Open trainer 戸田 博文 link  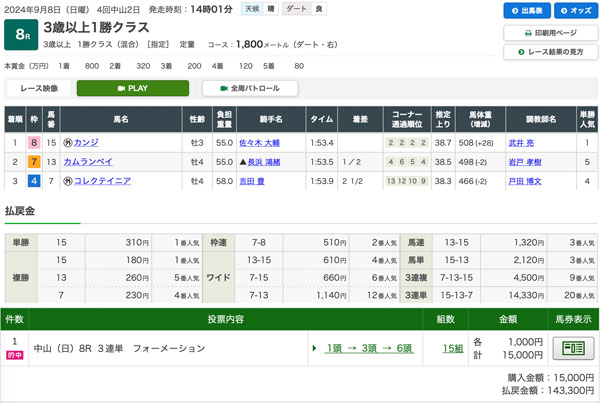523,181
